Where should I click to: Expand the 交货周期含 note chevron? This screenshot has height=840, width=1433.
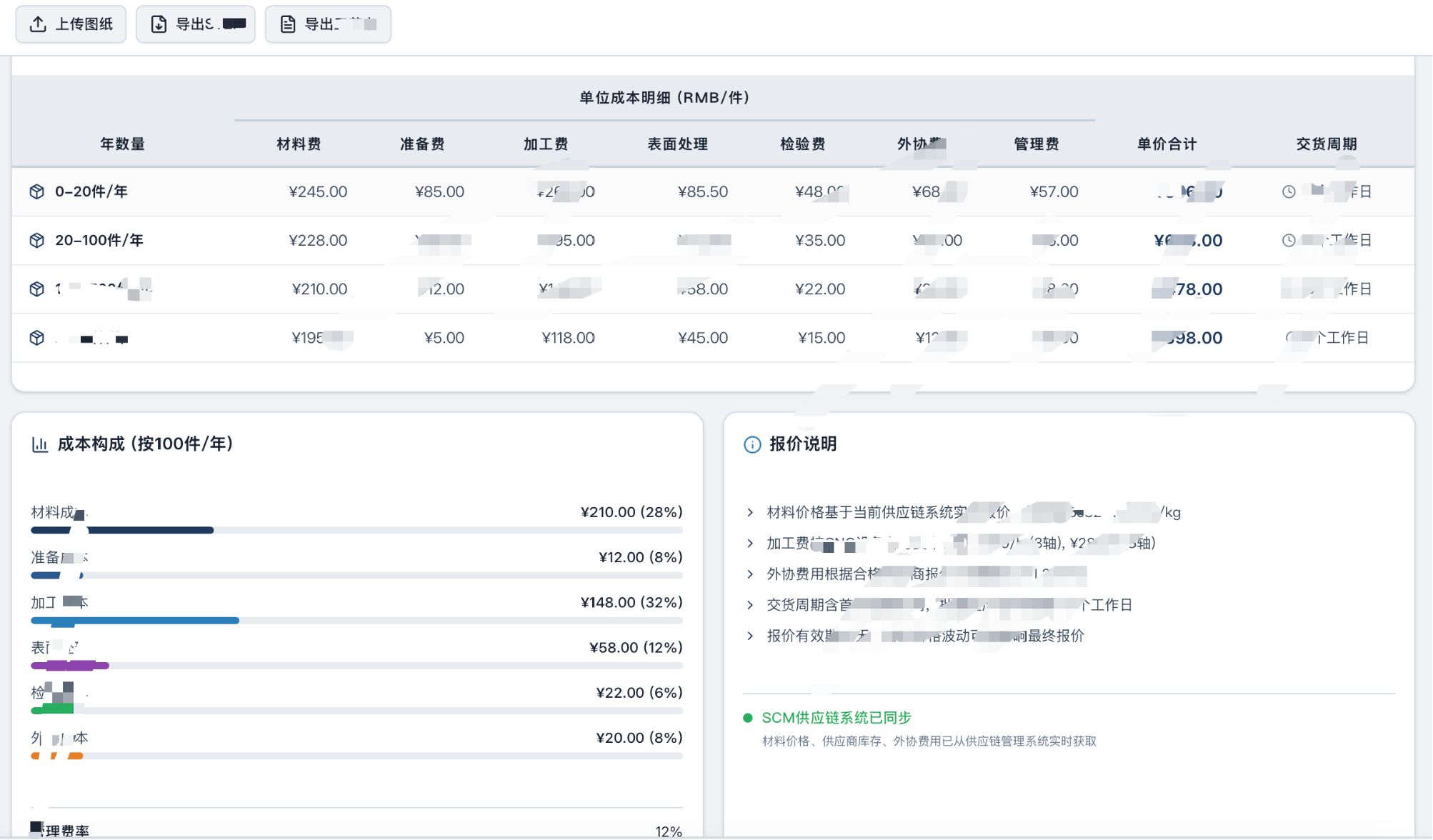click(x=750, y=604)
